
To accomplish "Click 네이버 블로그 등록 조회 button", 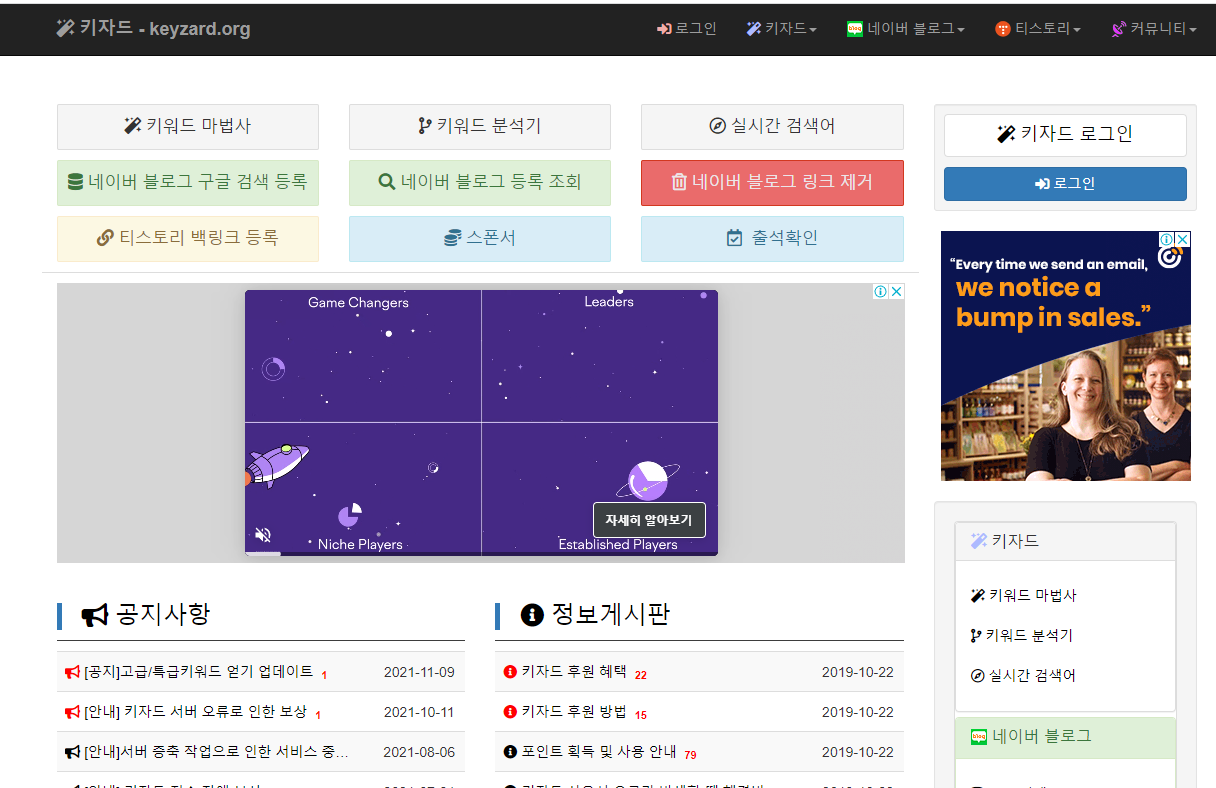I will [x=480, y=183].
